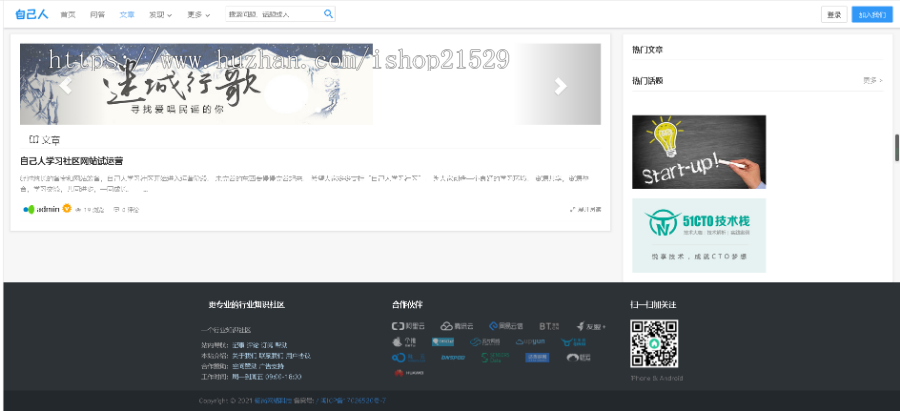Go to next banner slide arrow

pos(560,86)
